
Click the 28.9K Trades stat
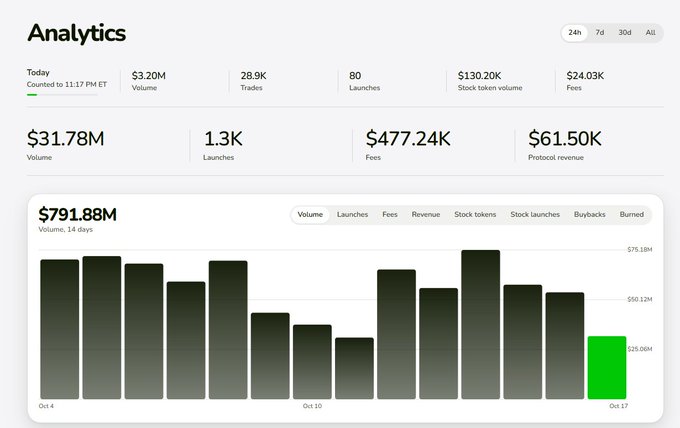click(253, 81)
